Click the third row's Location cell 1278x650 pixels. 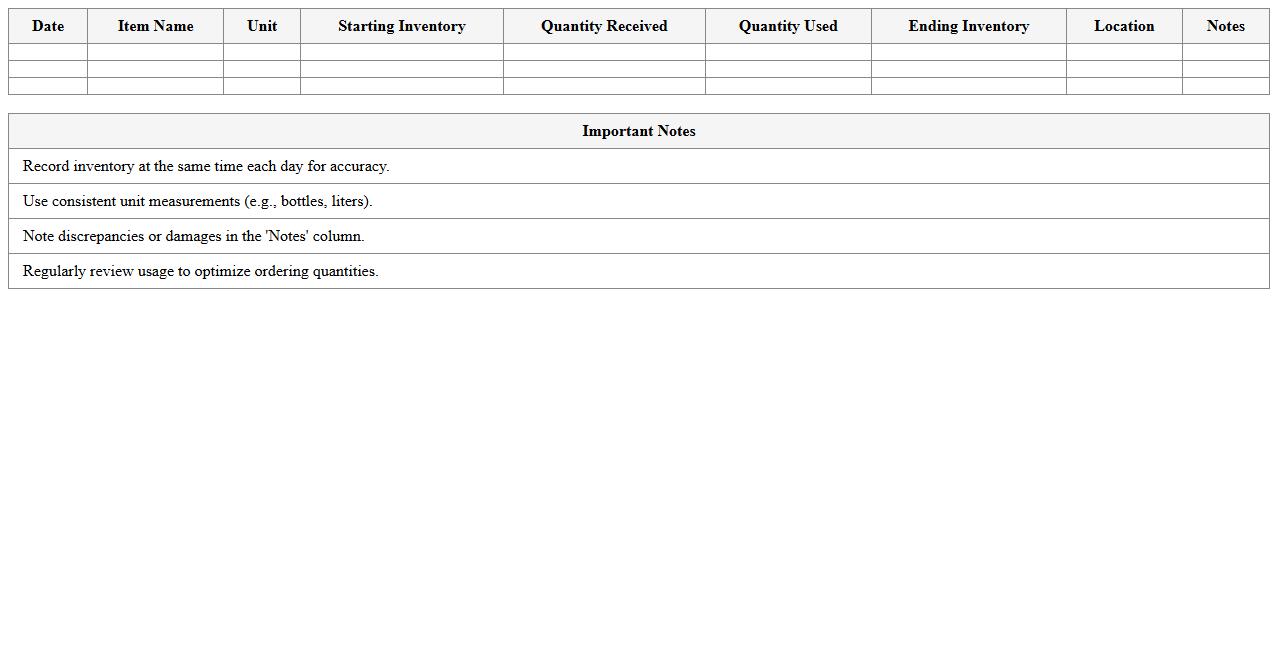[1124, 86]
